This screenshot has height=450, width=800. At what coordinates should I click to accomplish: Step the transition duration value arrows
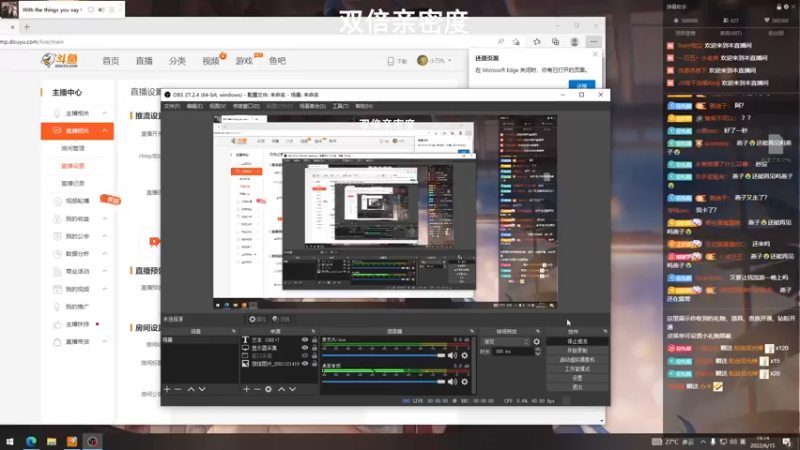tap(537, 352)
